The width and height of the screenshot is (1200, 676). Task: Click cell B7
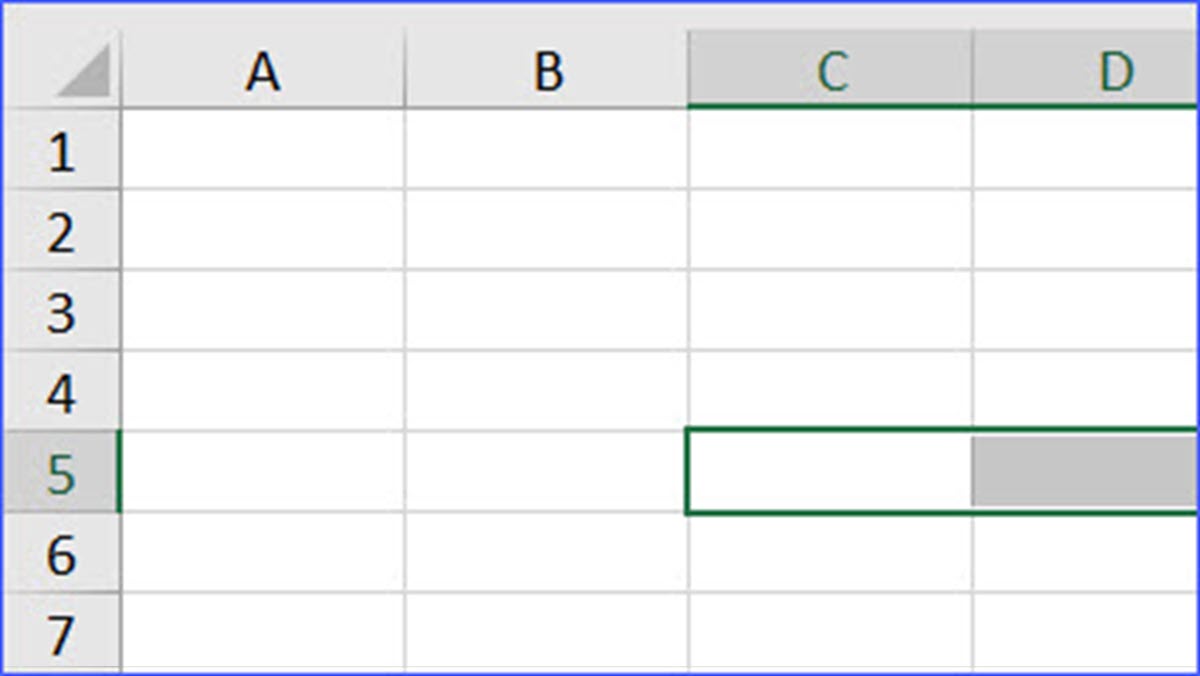coord(547,632)
